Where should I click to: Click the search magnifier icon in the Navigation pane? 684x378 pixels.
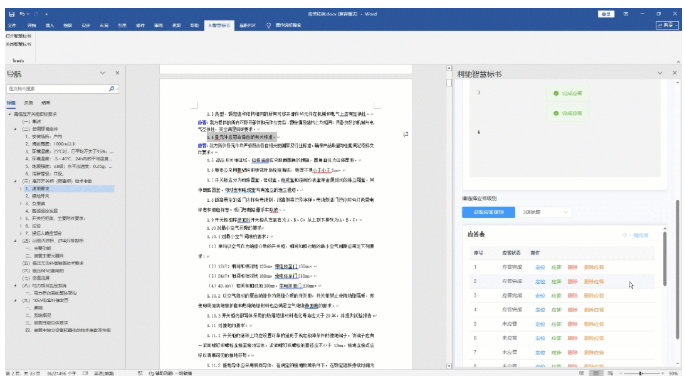[x=111, y=89]
